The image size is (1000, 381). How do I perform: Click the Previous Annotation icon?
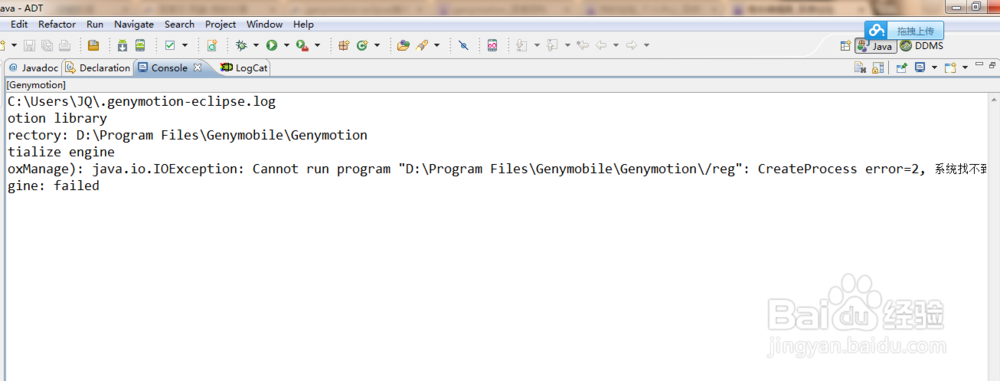point(552,45)
